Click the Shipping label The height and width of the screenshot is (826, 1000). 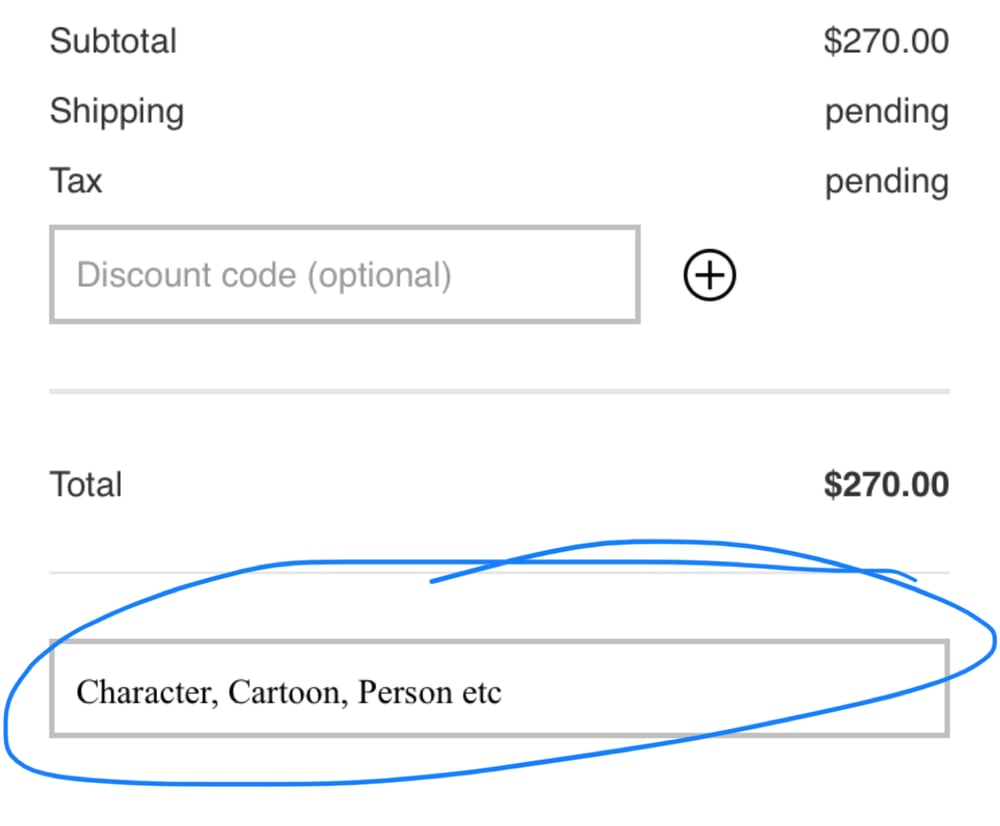tap(117, 111)
